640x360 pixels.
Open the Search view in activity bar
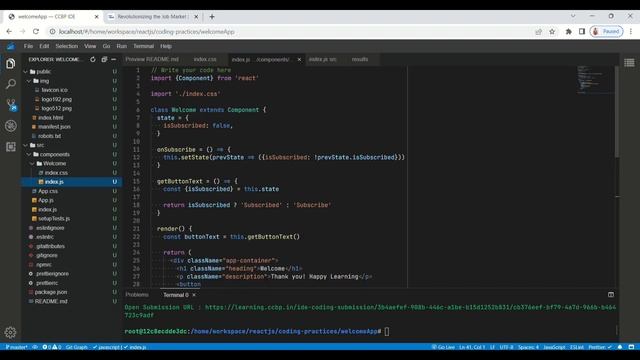click(11, 84)
